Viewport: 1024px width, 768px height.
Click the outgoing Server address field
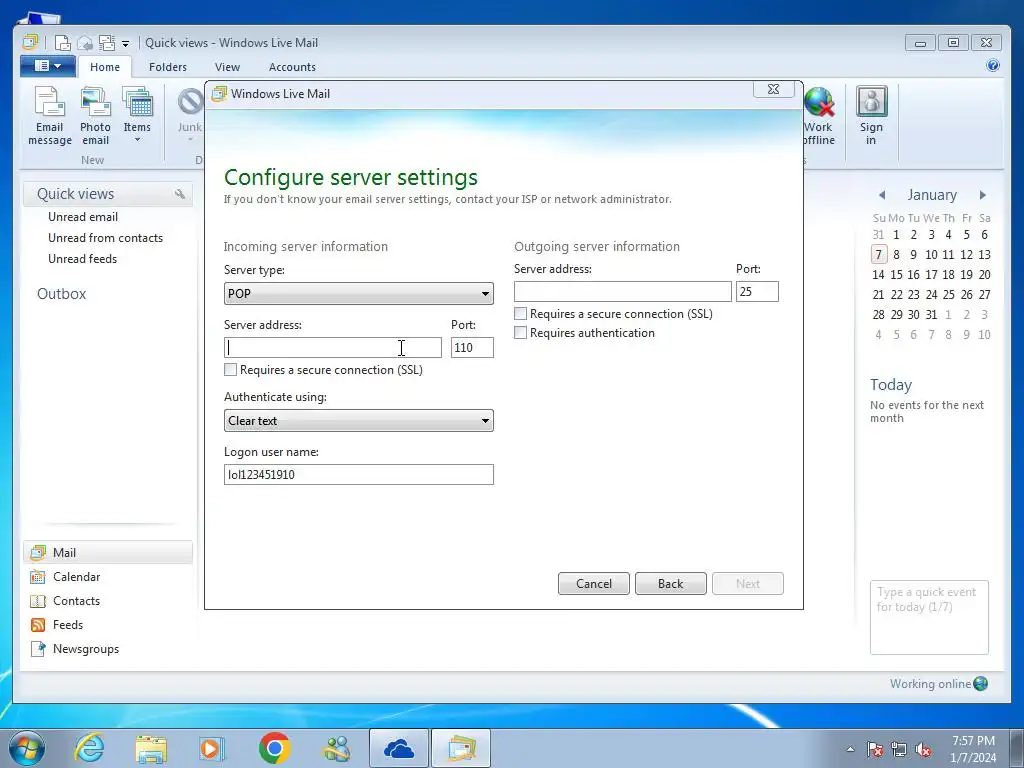[623, 291]
